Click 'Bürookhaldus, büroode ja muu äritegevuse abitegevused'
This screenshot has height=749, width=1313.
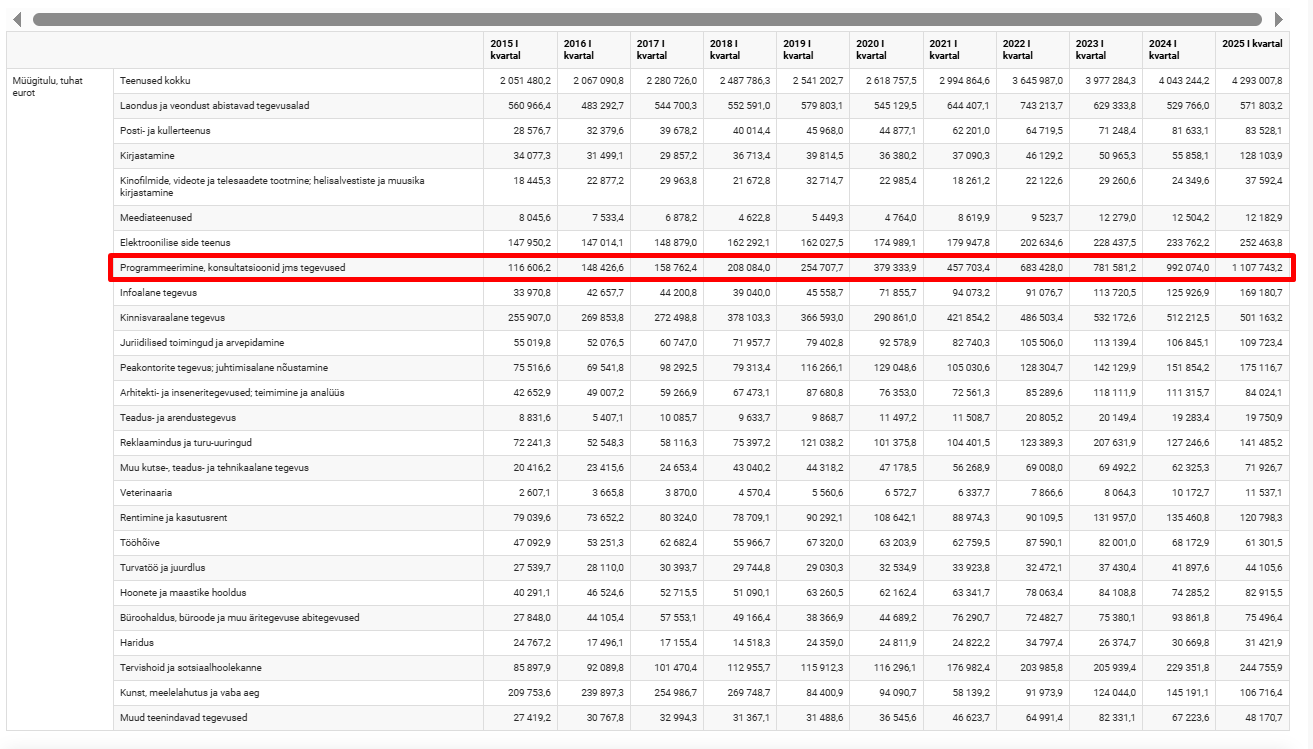pos(239,618)
